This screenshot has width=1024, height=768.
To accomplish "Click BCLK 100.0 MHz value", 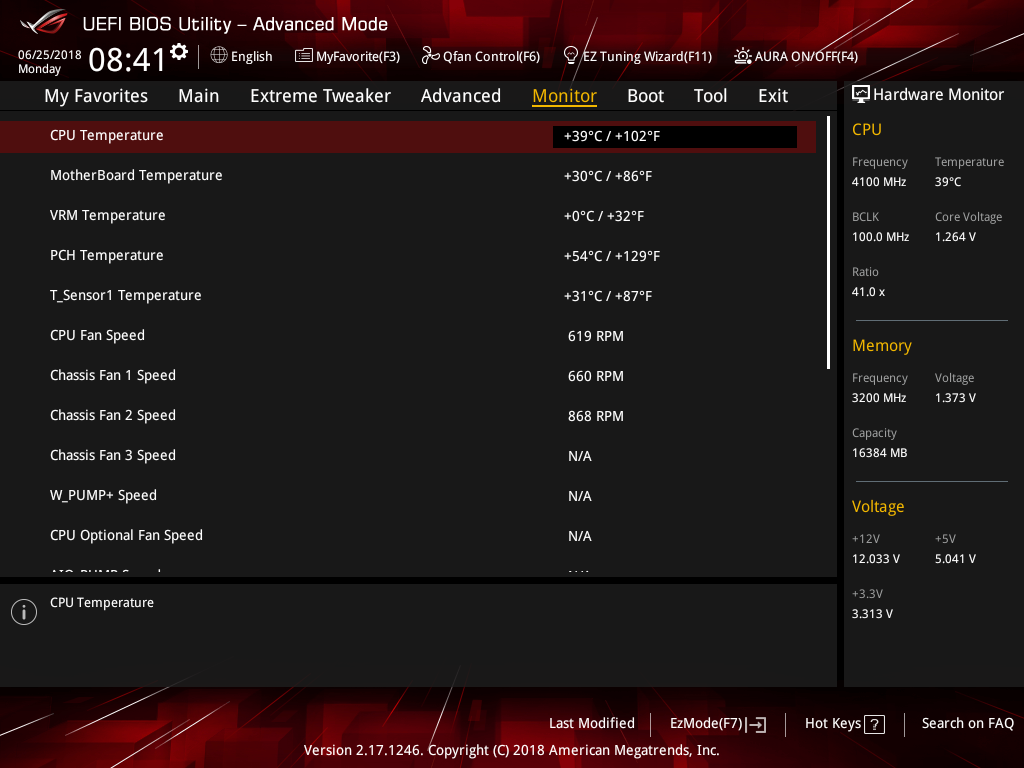I will tap(880, 237).
